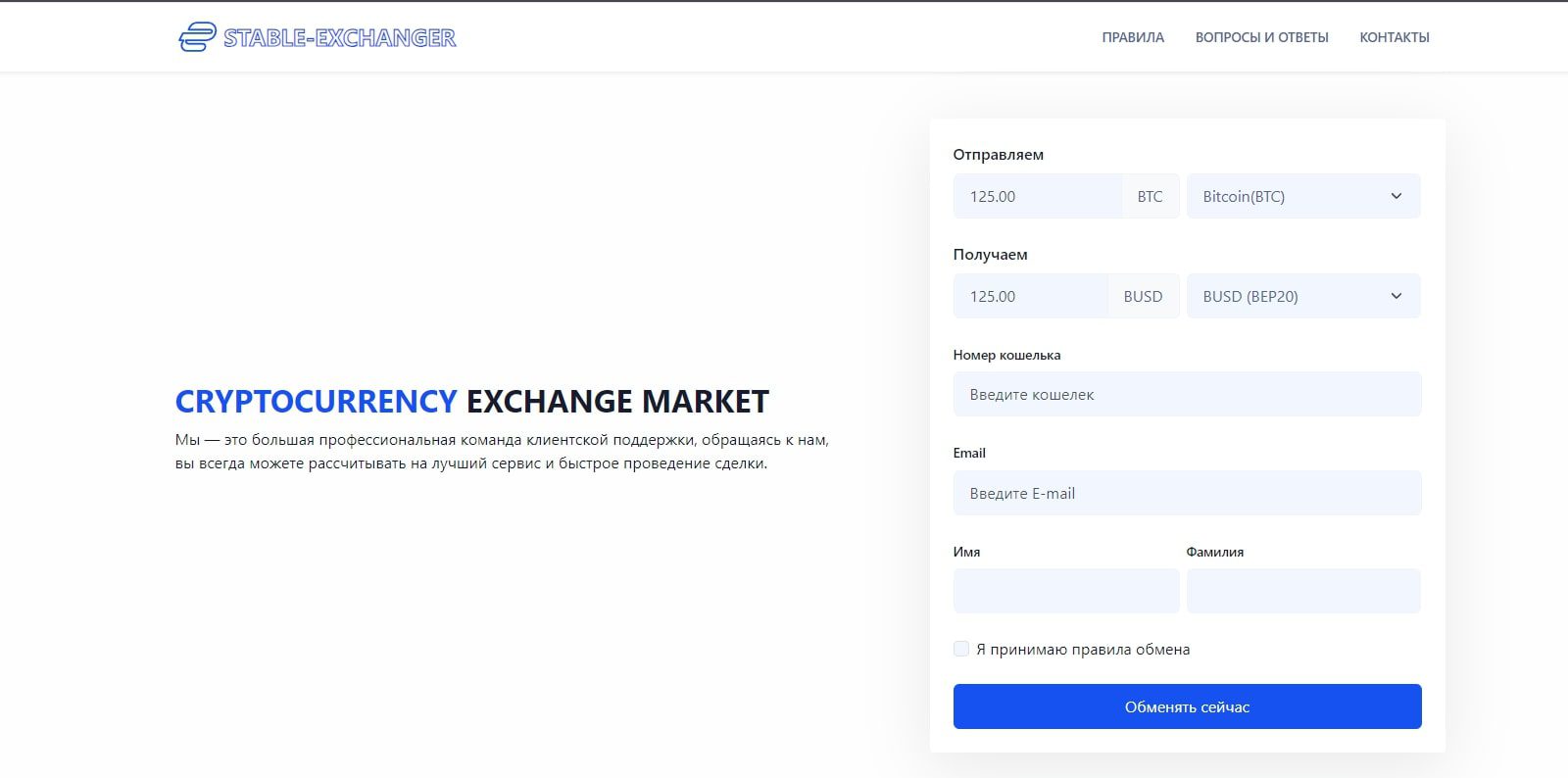Click the Обменять сейчас button
Viewport: 1568px width, 778px height.
1187,706
